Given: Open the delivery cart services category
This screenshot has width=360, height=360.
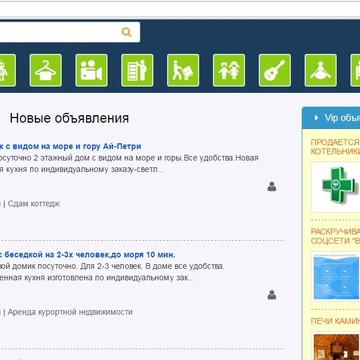Looking at the screenshot, I should [183, 70].
